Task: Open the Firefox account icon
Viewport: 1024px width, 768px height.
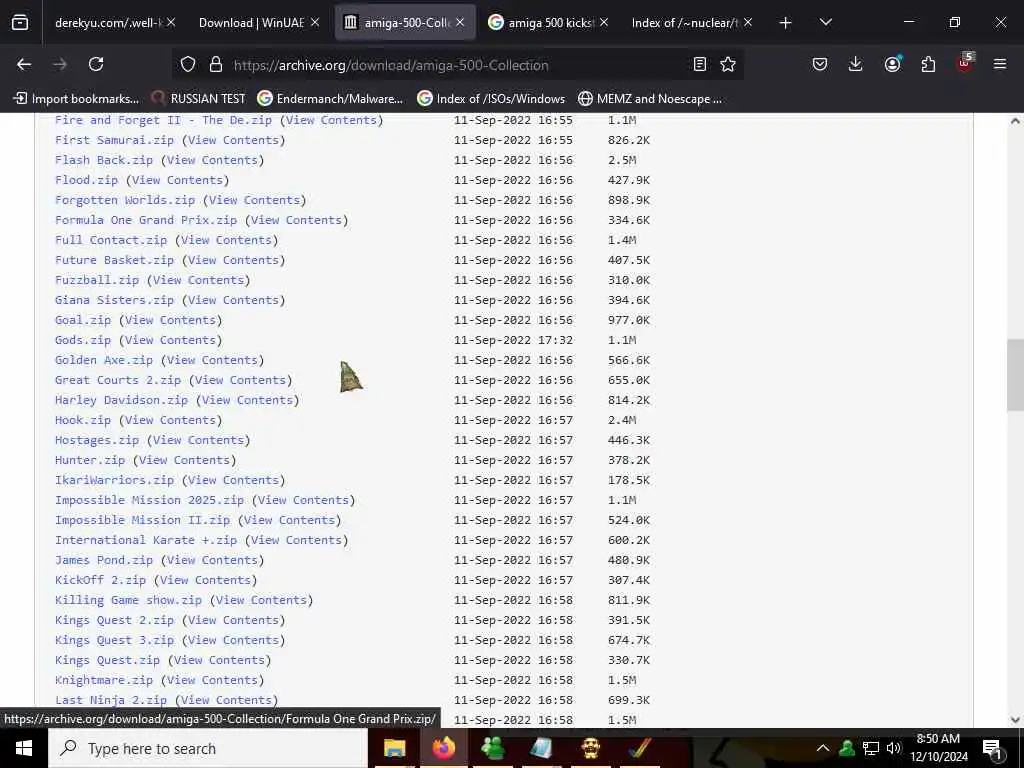Action: tap(892, 64)
